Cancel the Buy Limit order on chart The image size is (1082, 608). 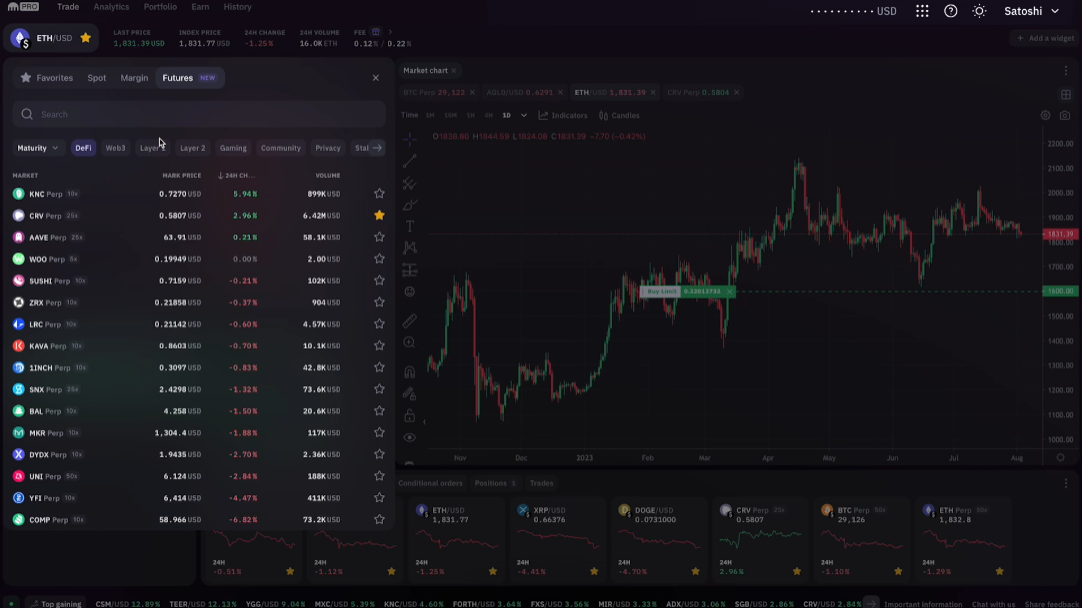[729, 292]
